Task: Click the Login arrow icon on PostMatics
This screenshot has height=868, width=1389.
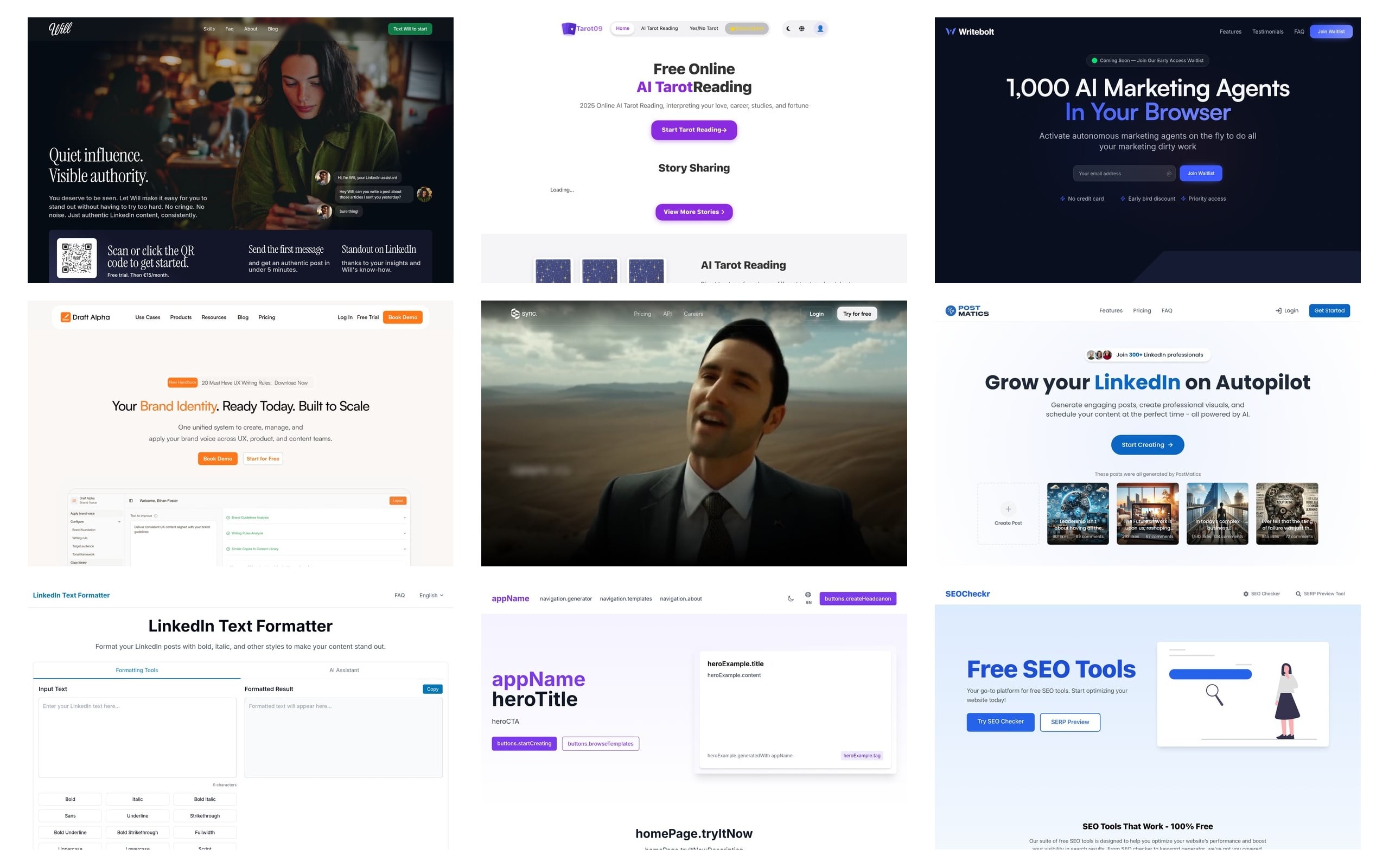Action: coord(1278,310)
